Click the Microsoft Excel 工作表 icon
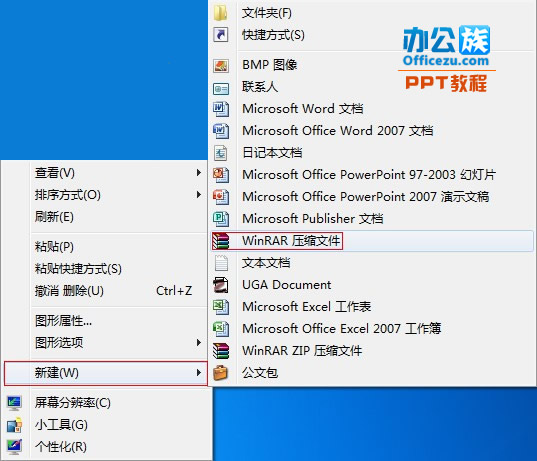The image size is (537, 461). pos(221,307)
